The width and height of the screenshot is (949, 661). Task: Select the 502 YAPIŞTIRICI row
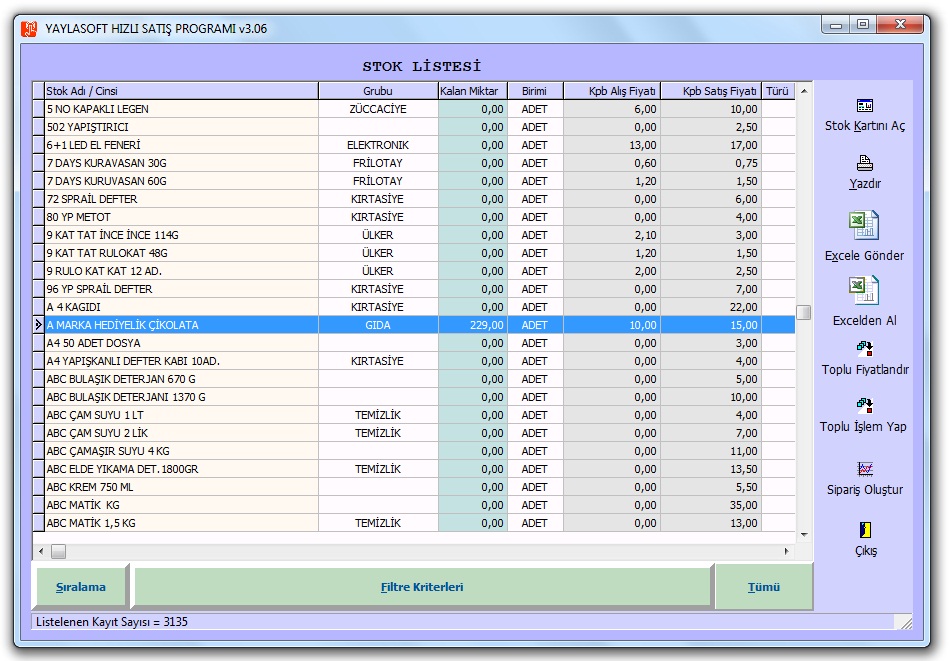[x=414, y=127]
